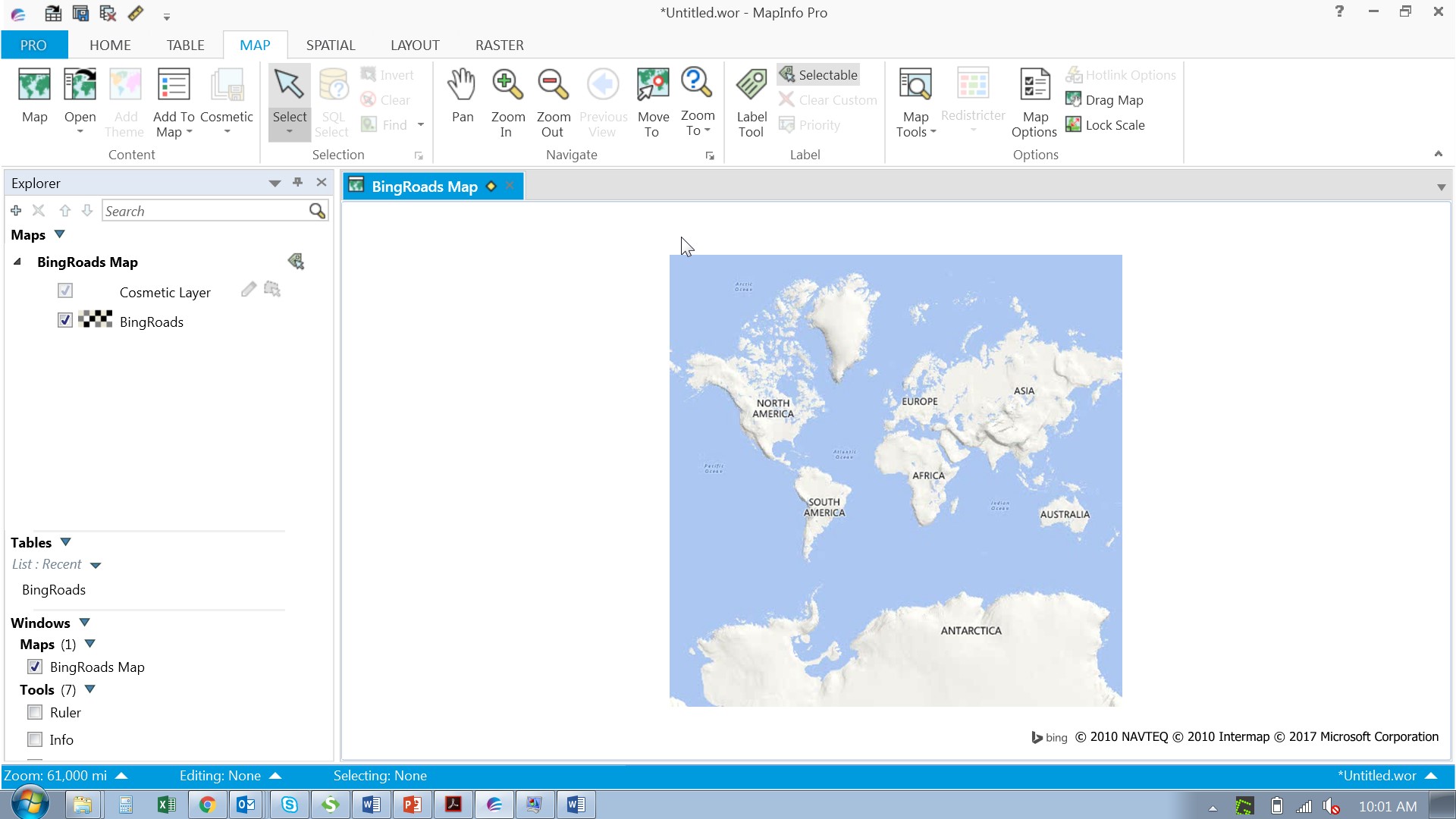This screenshot has width=1456, height=819.
Task: Switch to the LAYOUT ribbon tab
Action: coord(414,45)
